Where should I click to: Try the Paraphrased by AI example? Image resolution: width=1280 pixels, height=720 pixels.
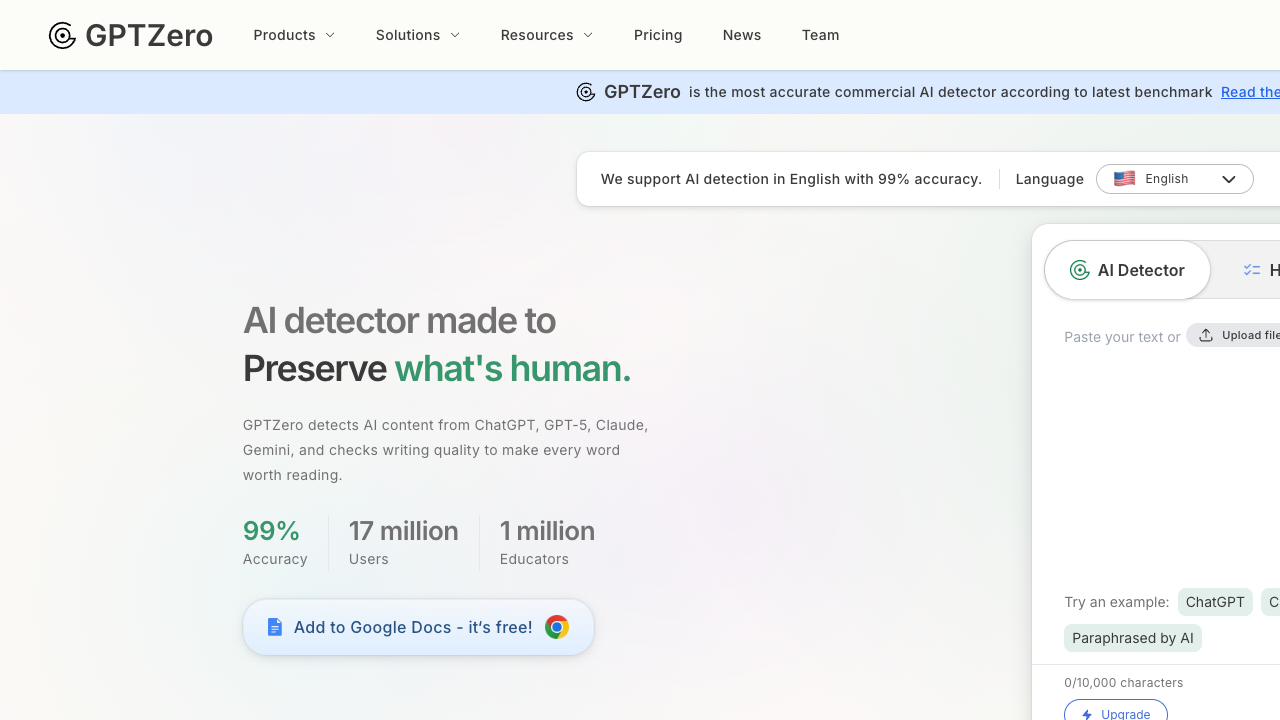(1133, 638)
